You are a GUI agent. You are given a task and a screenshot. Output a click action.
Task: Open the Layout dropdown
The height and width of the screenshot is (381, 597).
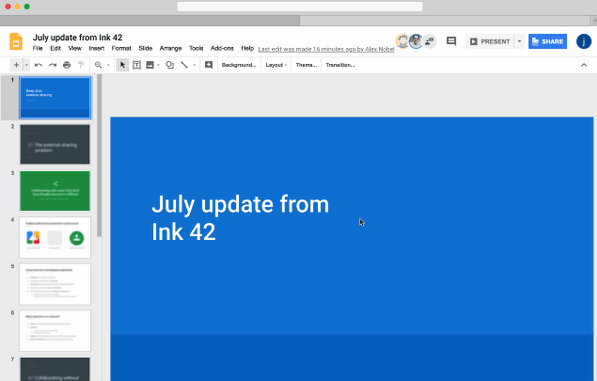pyautogui.click(x=276, y=65)
